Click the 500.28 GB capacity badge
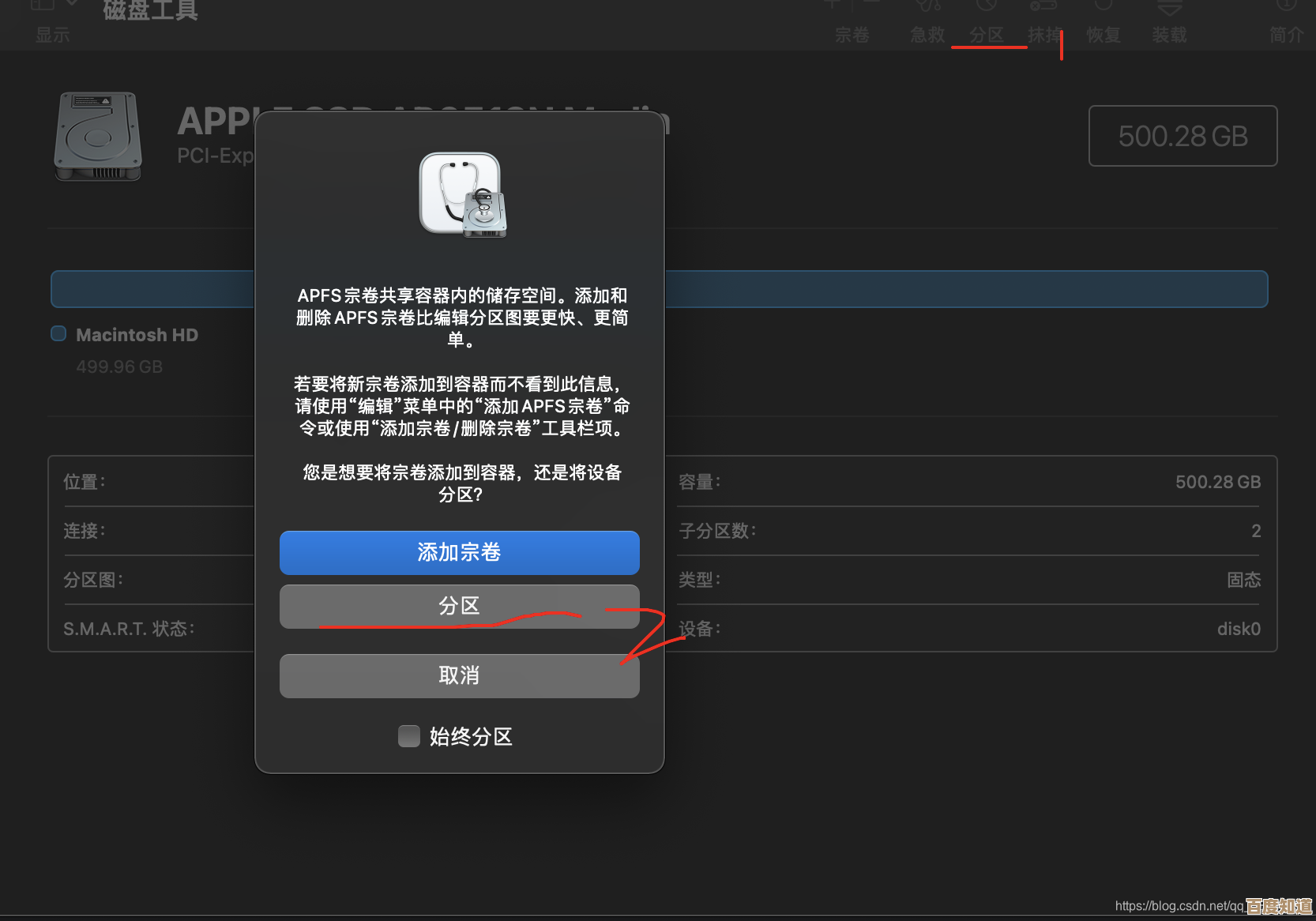The height and width of the screenshot is (921, 1316). [x=1182, y=136]
